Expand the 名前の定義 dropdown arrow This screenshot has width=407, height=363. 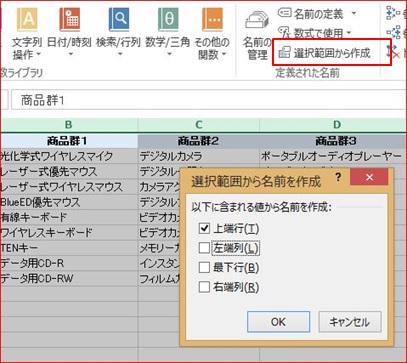pyautogui.click(x=354, y=14)
